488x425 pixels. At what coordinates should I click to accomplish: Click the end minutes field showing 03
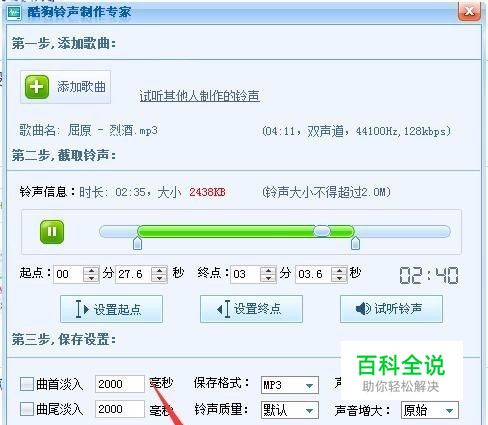[246, 274]
